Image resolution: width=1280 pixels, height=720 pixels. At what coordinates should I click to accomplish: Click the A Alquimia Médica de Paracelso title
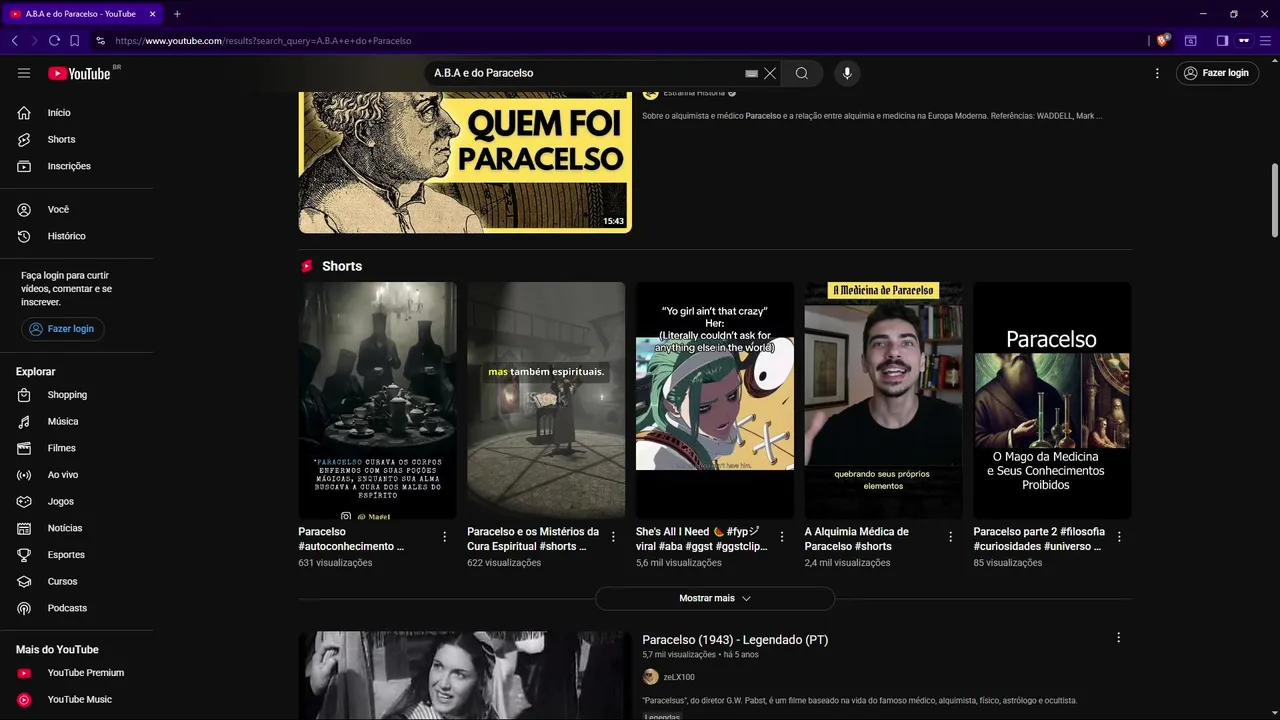pyautogui.click(x=857, y=539)
